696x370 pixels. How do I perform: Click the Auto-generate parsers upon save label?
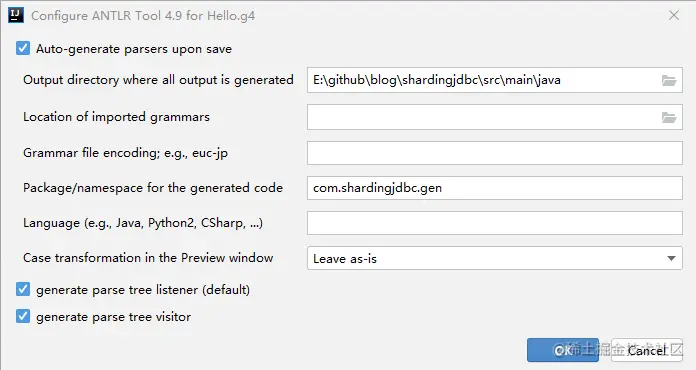(x=134, y=49)
